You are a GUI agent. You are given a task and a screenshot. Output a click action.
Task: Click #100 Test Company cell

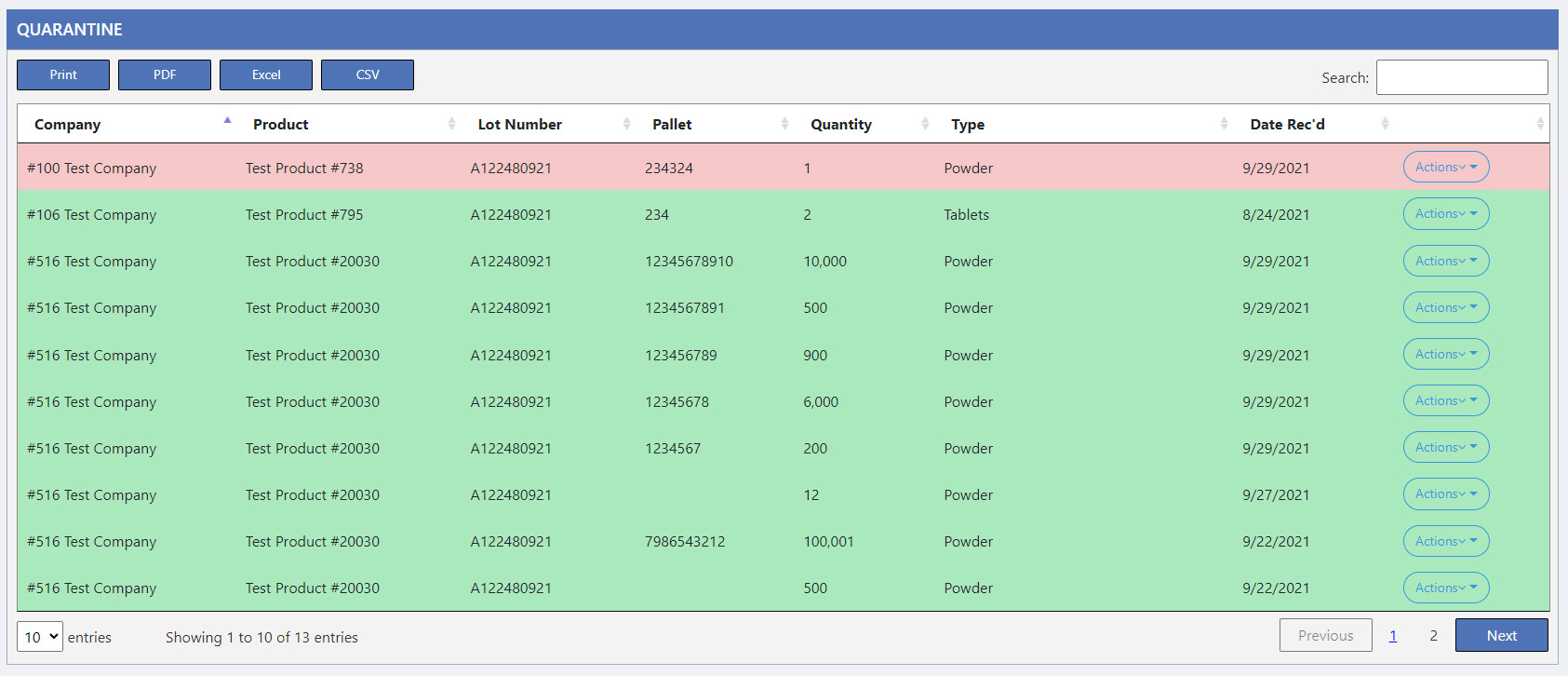91,168
